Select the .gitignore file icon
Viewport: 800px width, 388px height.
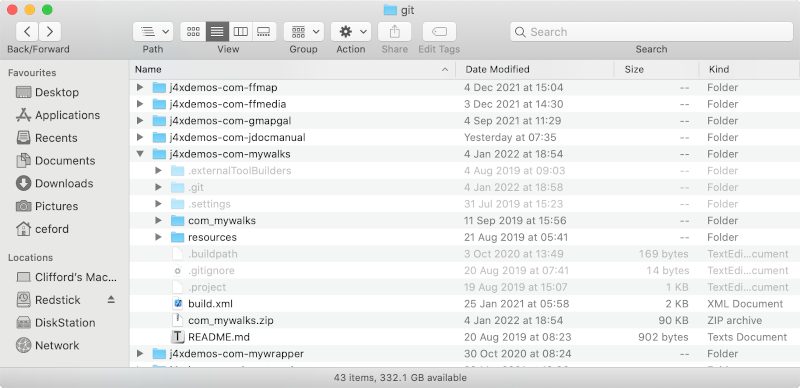pos(178,271)
